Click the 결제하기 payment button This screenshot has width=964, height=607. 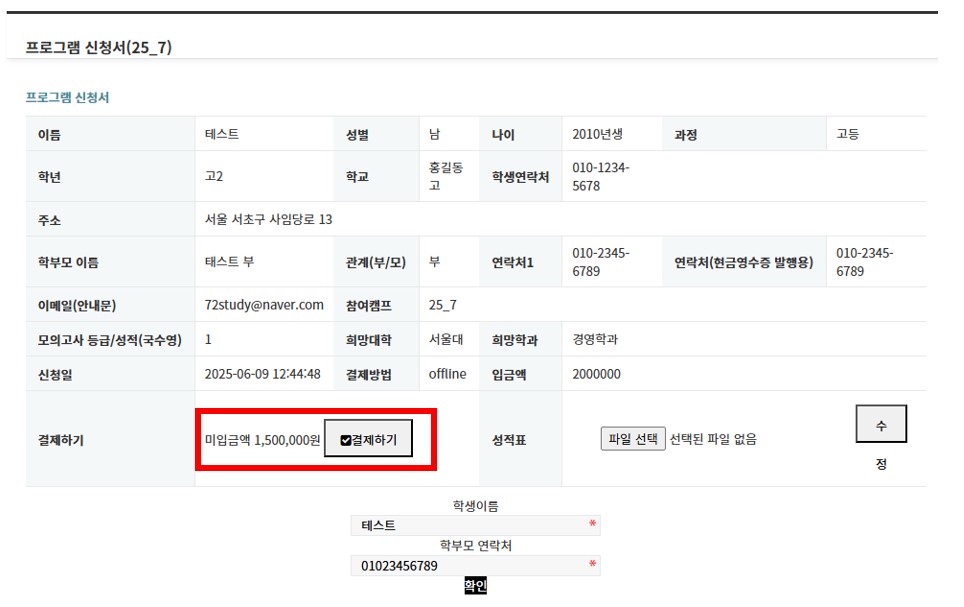tap(368, 438)
